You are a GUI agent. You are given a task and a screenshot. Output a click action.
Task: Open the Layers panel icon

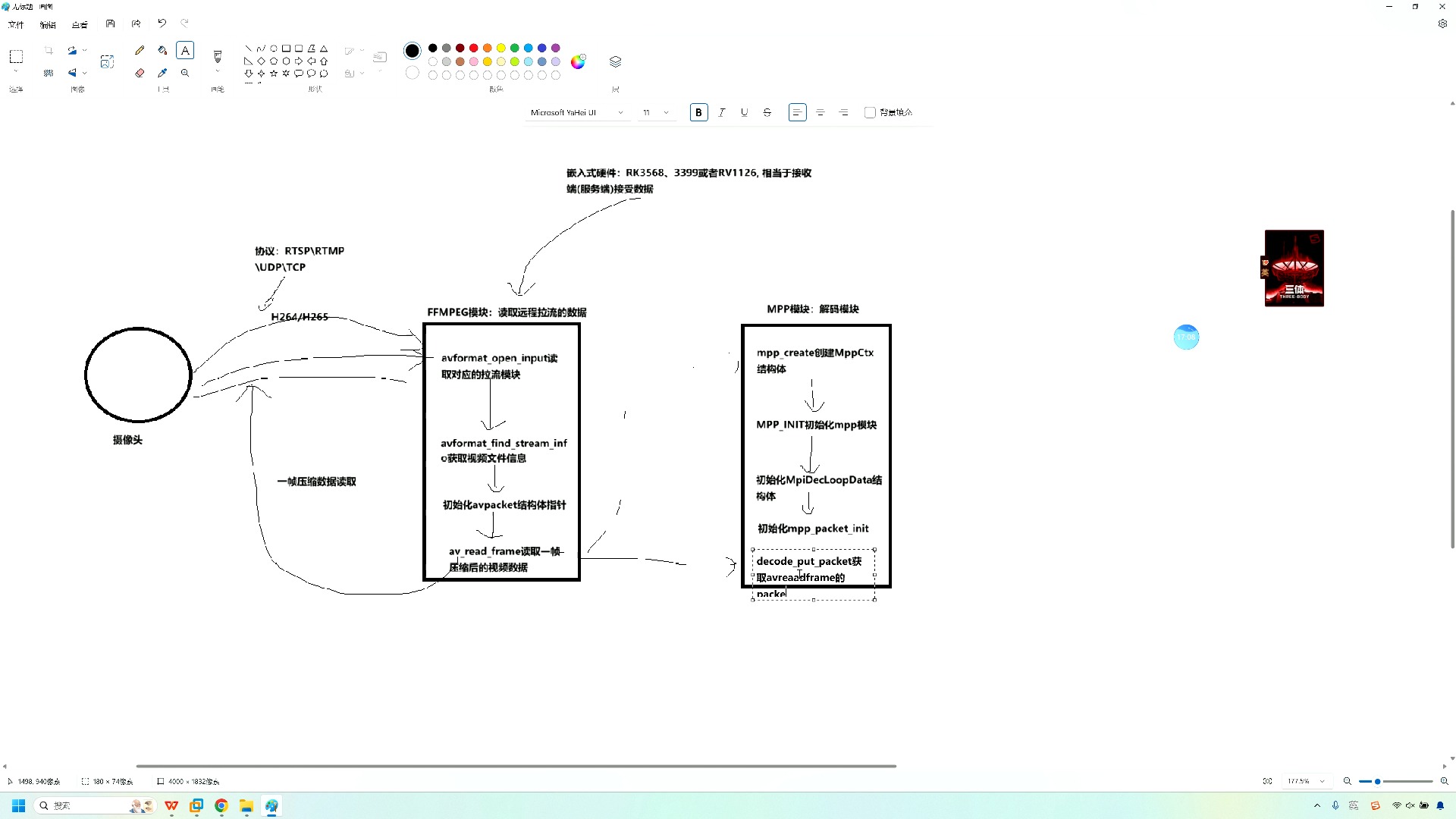pos(615,61)
